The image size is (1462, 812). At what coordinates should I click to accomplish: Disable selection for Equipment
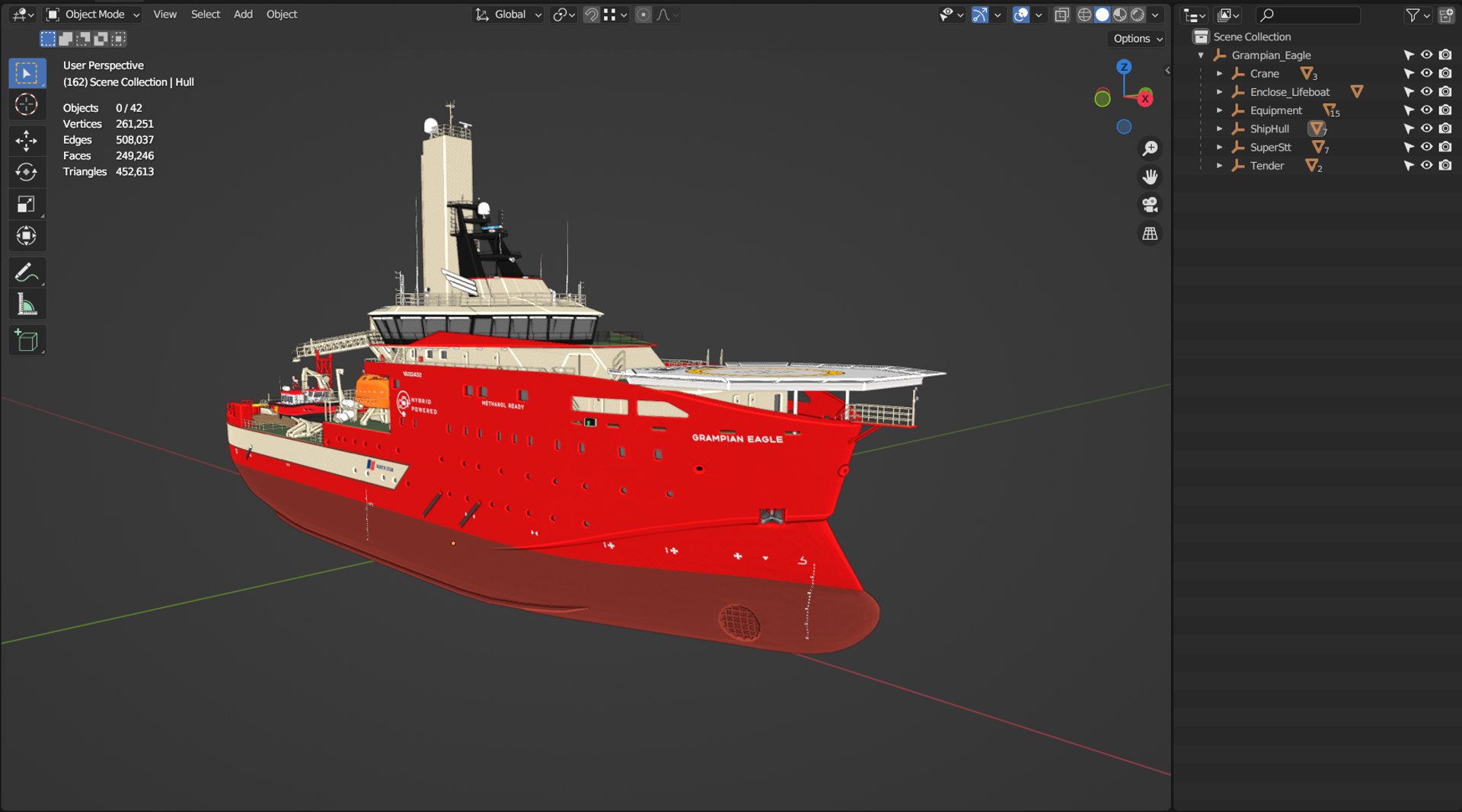coord(1409,110)
